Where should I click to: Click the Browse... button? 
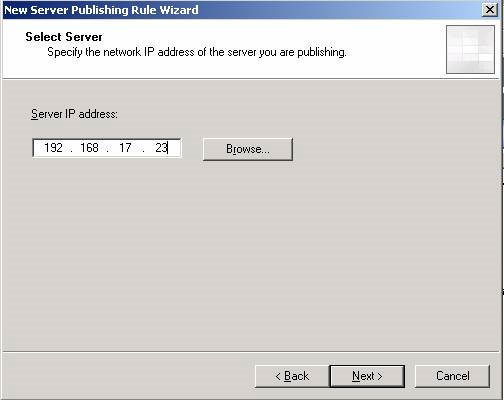(248, 149)
